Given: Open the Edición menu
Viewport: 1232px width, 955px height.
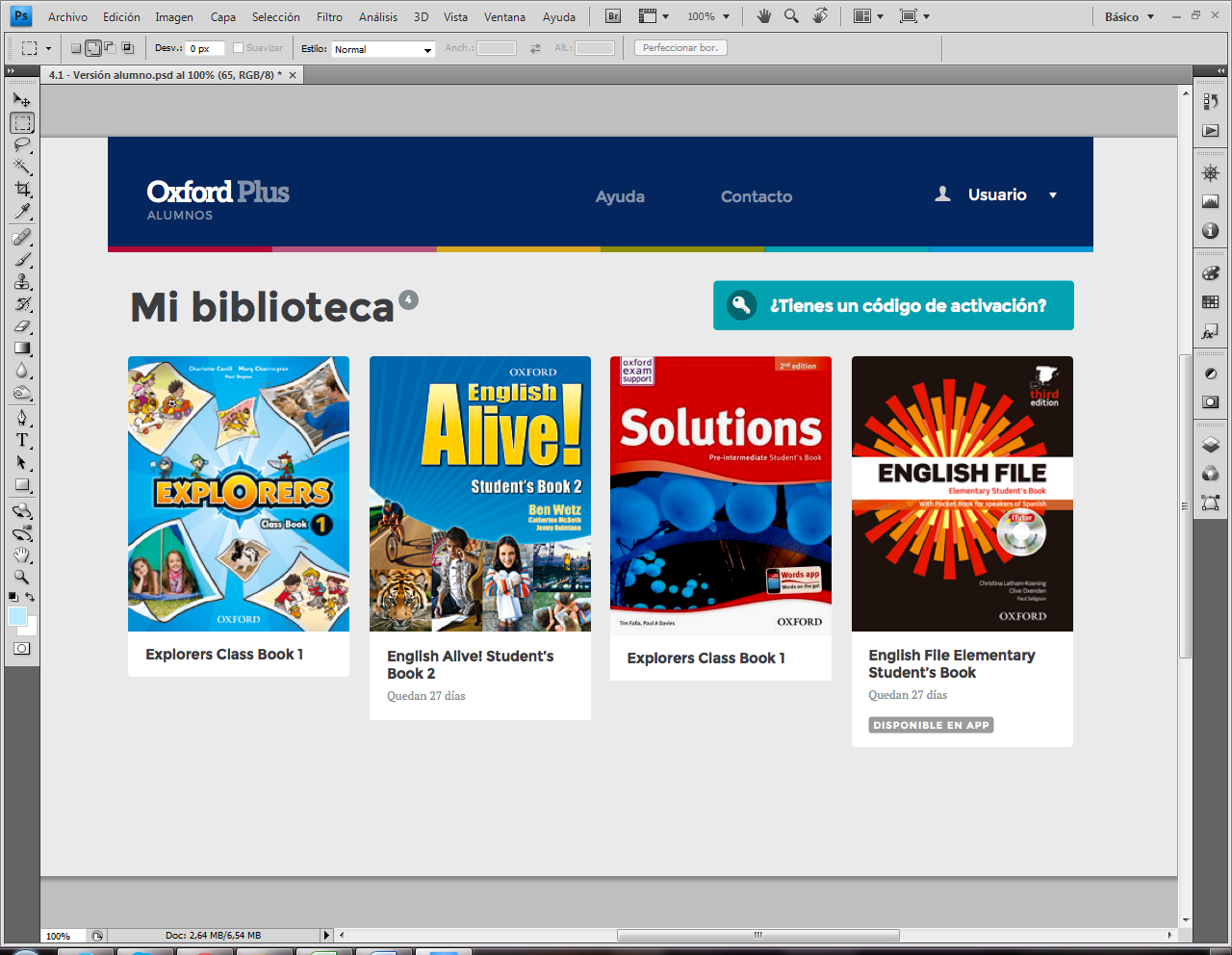Looking at the screenshot, I should click(121, 16).
